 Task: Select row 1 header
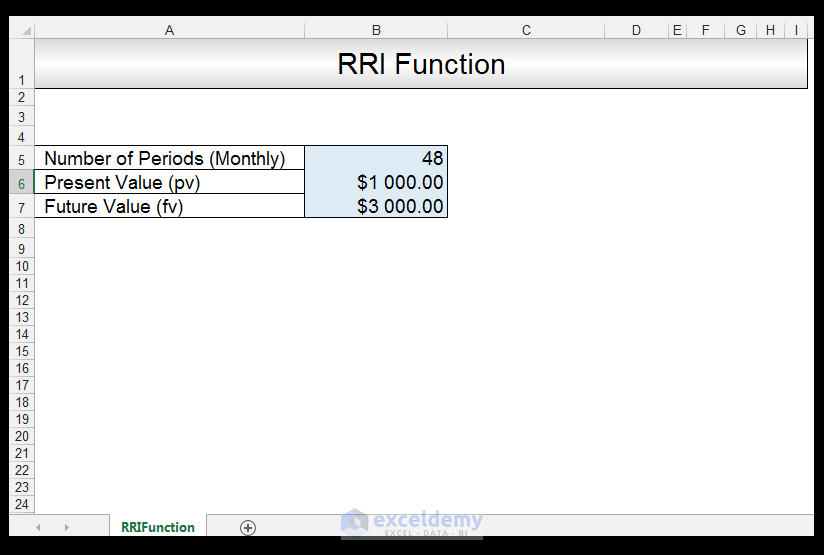click(22, 64)
